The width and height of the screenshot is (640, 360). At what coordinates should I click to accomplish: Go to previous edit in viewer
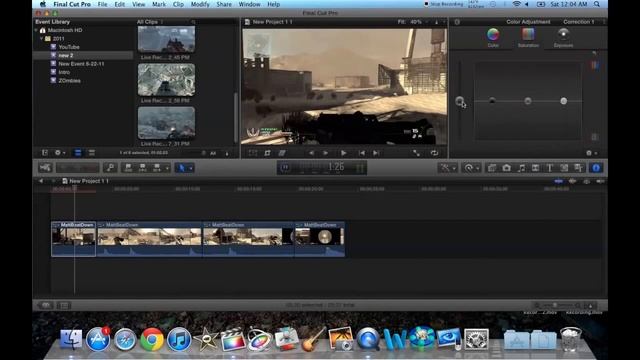coord(362,153)
